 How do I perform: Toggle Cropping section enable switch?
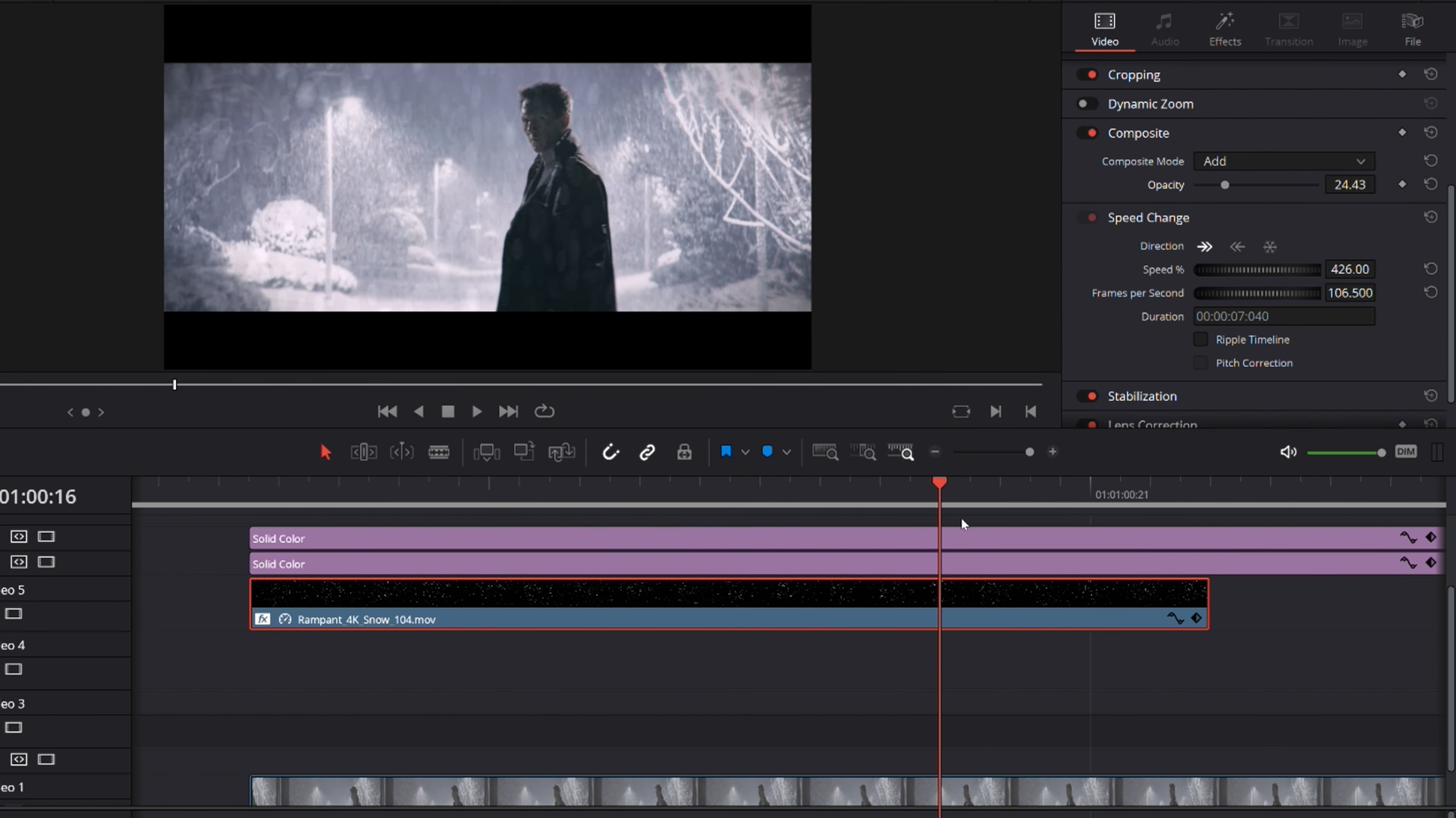pos(1087,74)
